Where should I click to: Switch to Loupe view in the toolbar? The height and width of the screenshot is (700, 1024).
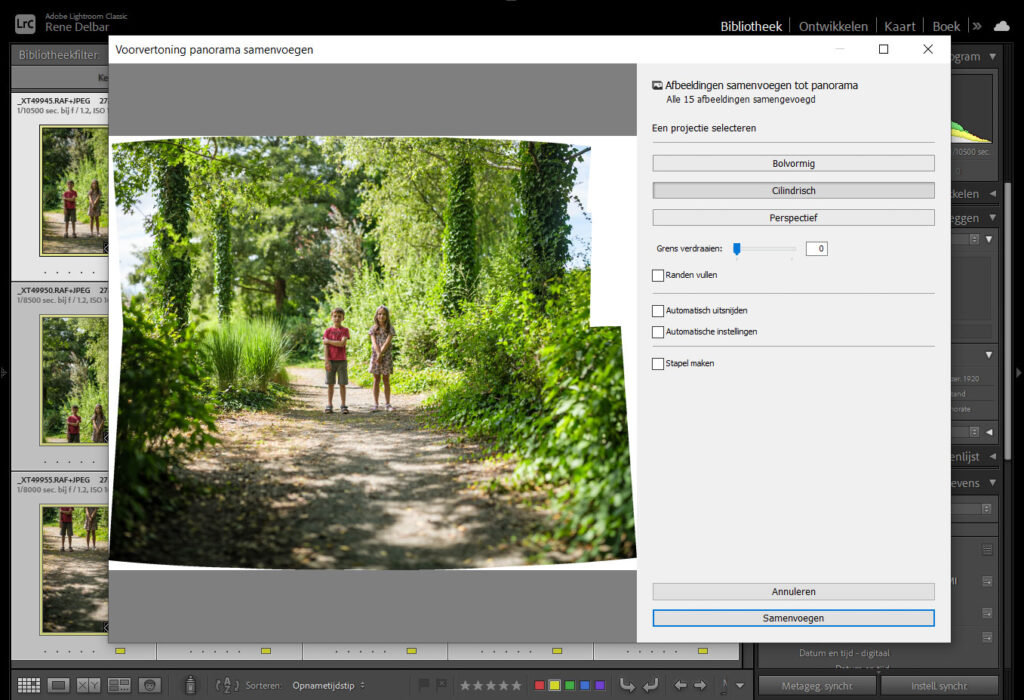tap(58, 685)
